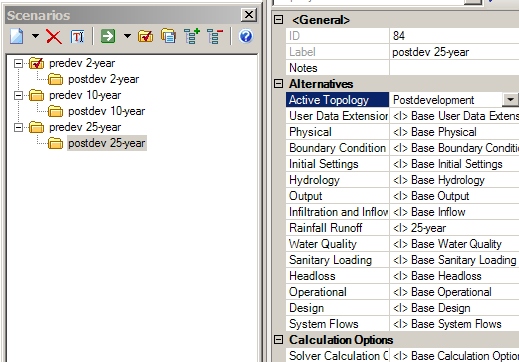This screenshot has width=519, height=362.
Task: Click the postdev 10-year folder icon
Action: coord(55,111)
